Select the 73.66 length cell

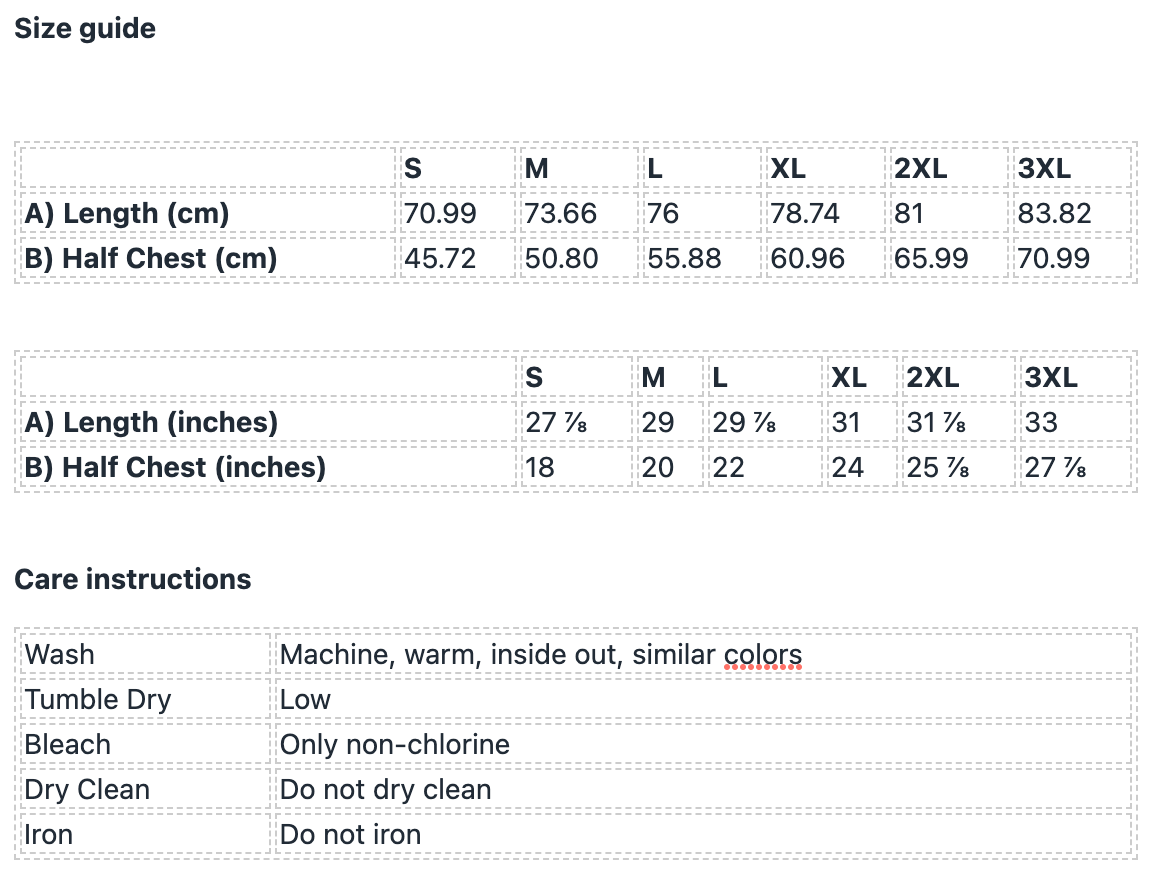(x=560, y=213)
